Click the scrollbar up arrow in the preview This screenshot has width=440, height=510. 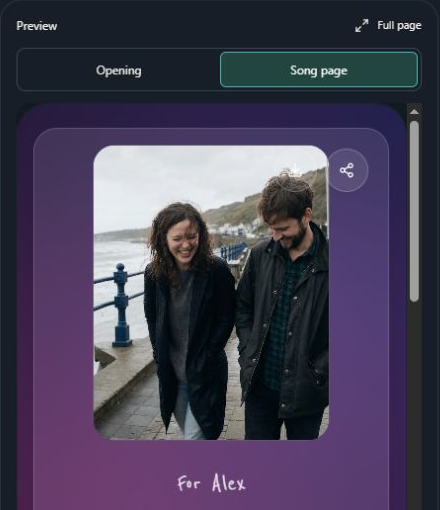click(414, 112)
